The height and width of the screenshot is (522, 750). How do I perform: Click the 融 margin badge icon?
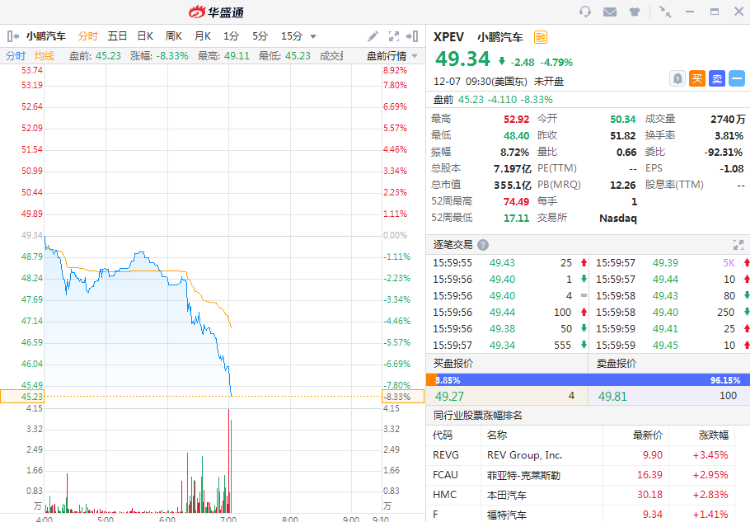tap(540, 37)
